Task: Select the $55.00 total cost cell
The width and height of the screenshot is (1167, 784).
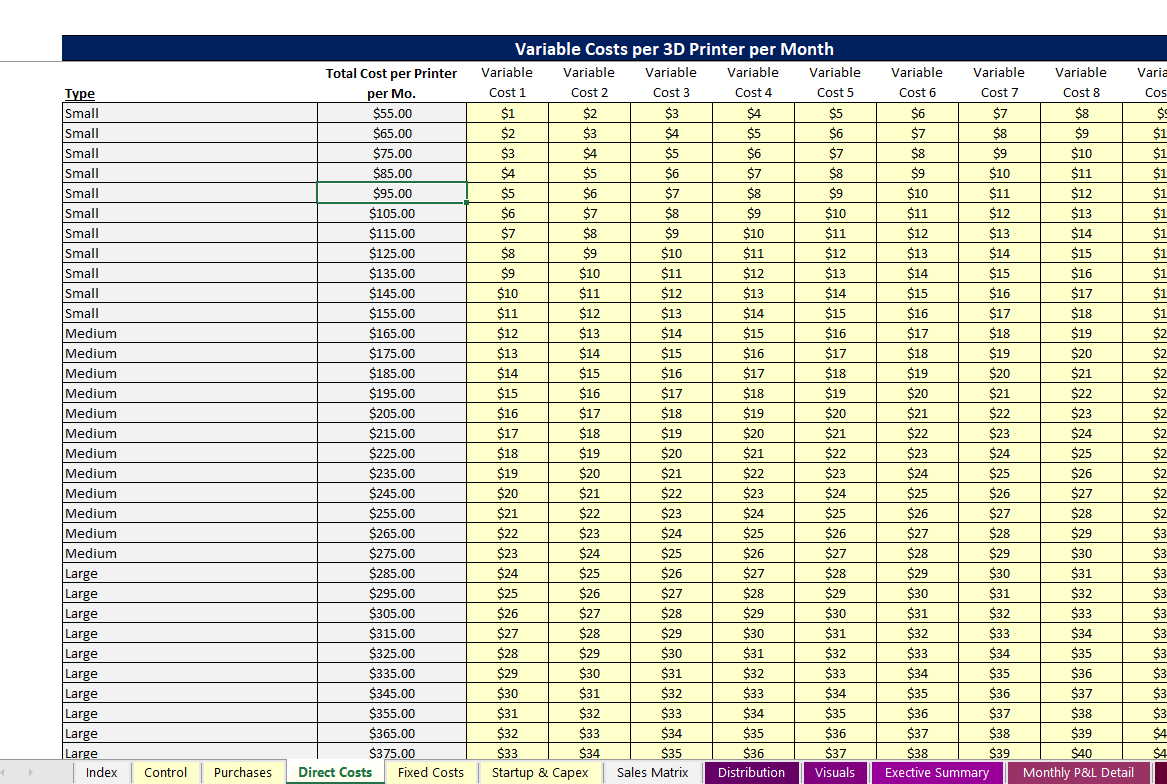Action: click(x=392, y=113)
